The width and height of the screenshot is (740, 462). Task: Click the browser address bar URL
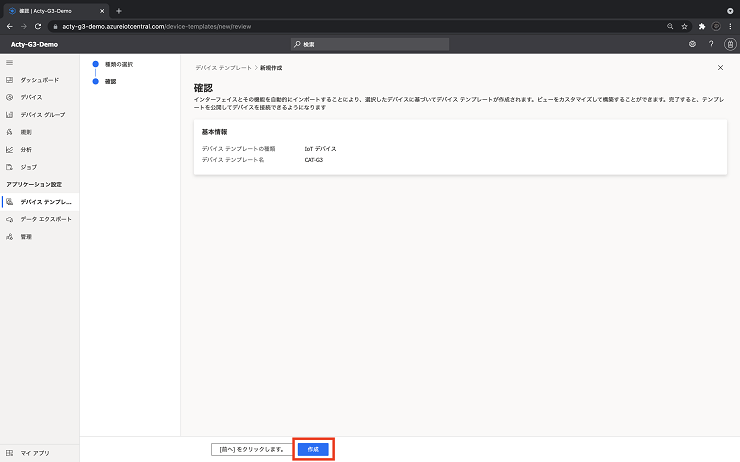(157, 26)
